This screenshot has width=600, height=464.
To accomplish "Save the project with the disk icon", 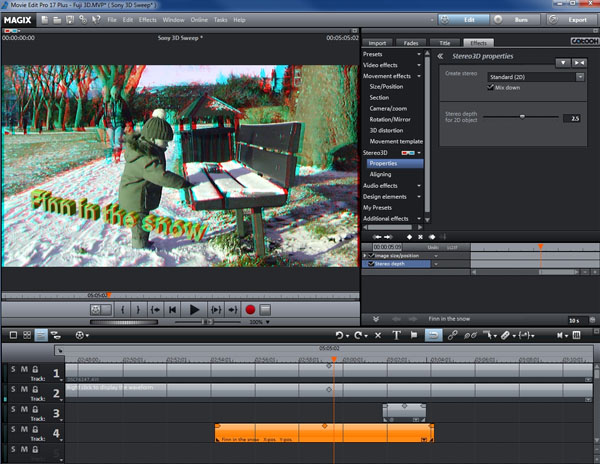I will click(x=70, y=20).
